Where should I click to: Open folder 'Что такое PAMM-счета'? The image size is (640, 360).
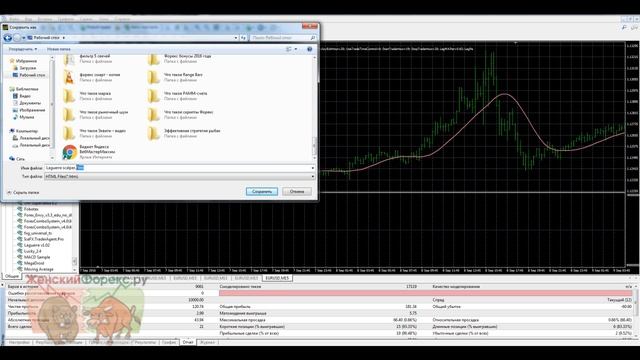coord(178,96)
